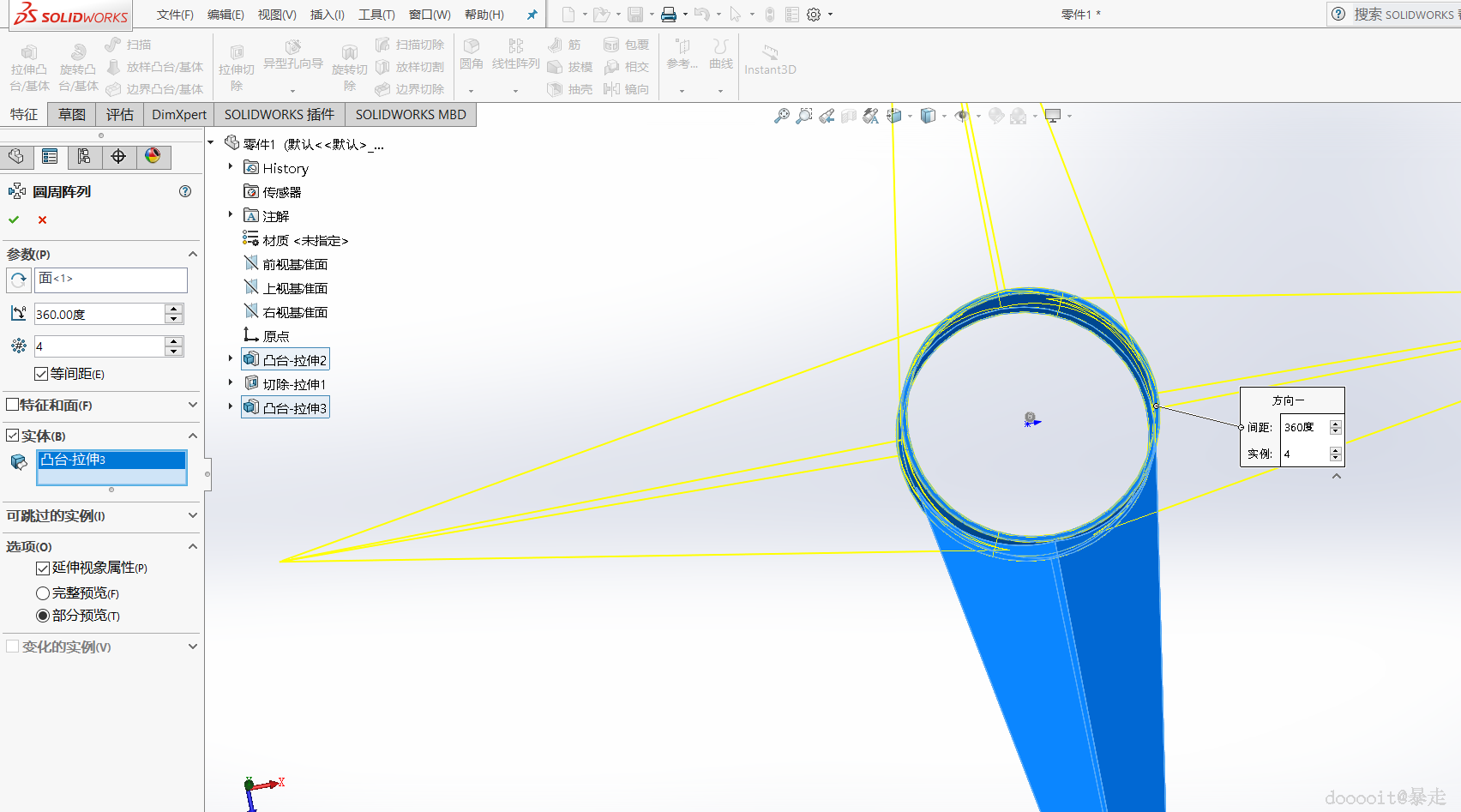
Task: Open the 插入 menu
Action: tap(327, 15)
